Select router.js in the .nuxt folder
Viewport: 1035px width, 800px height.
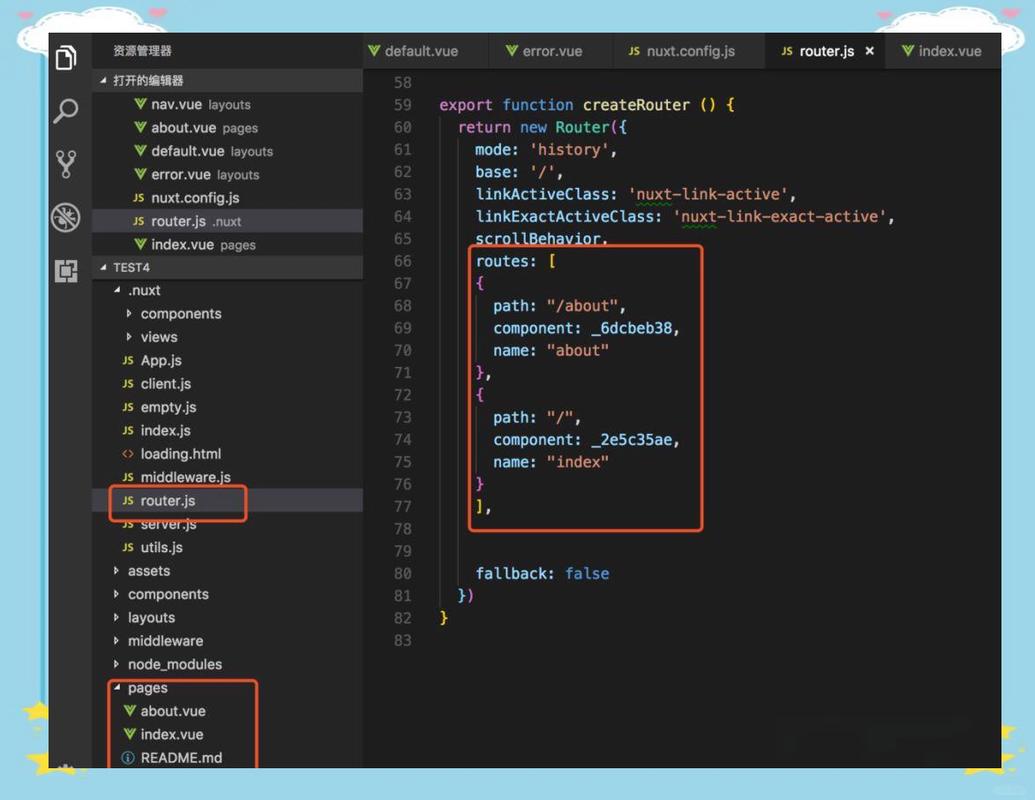click(x=228, y=500)
